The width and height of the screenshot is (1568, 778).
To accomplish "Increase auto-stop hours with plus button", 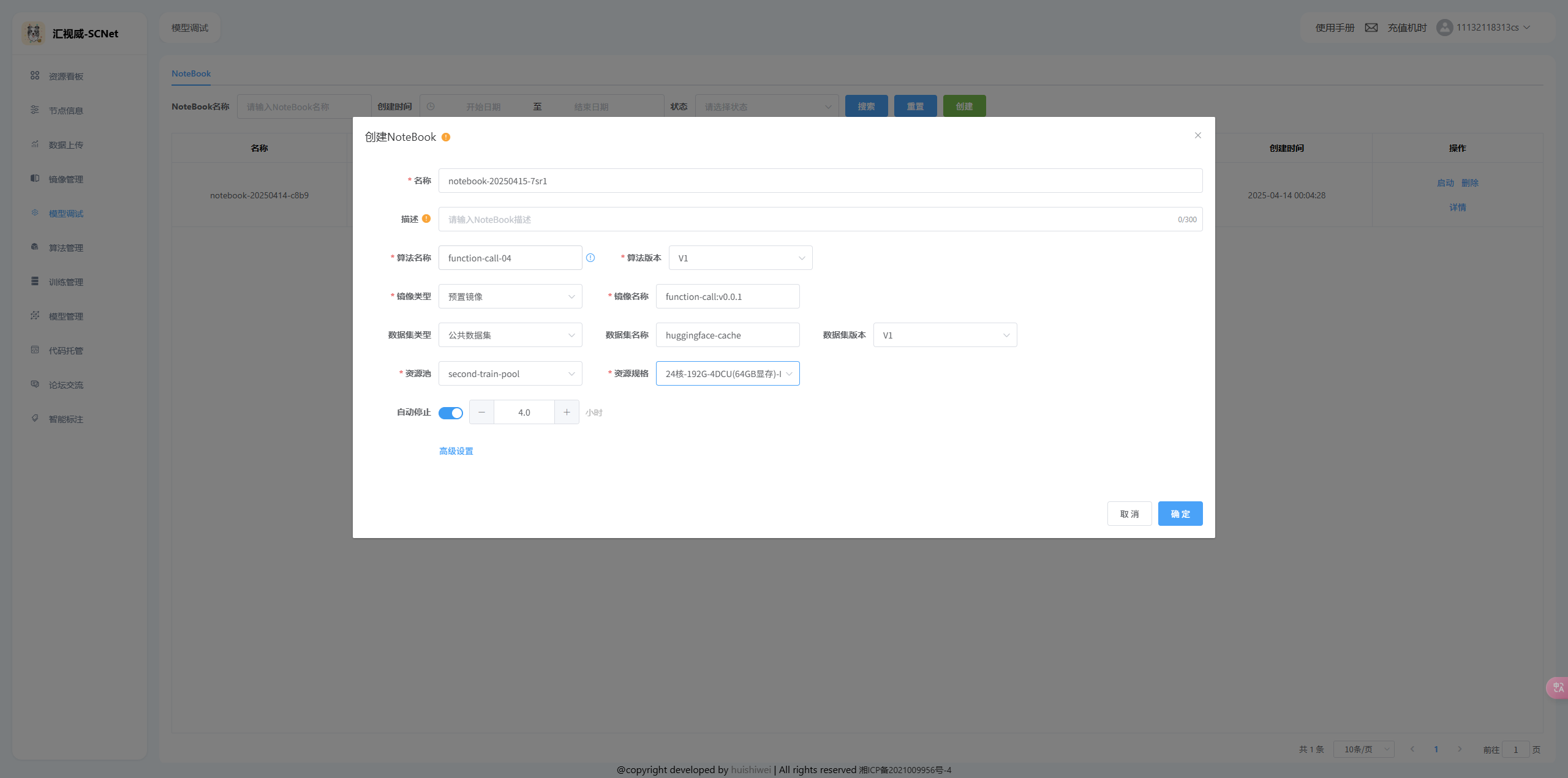I will (567, 412).
